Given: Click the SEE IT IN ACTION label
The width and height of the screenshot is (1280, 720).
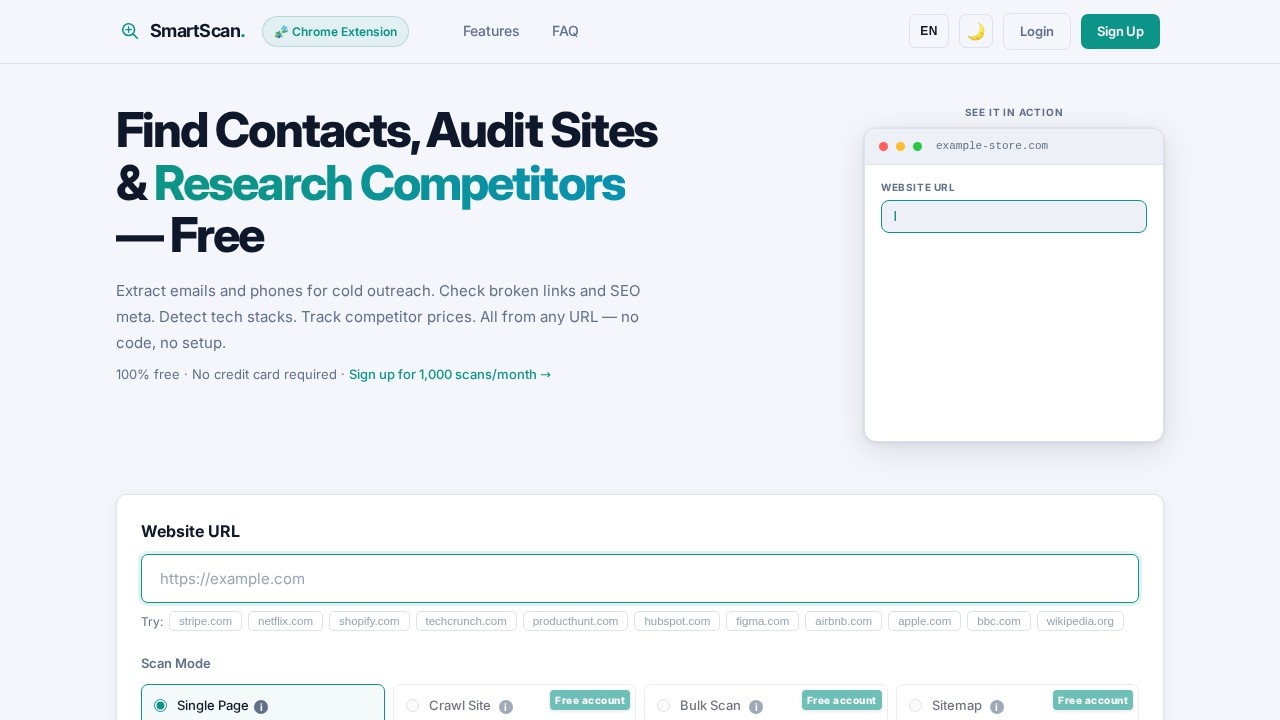Looking at the screenshot, I should click(x=1014, y=112).
